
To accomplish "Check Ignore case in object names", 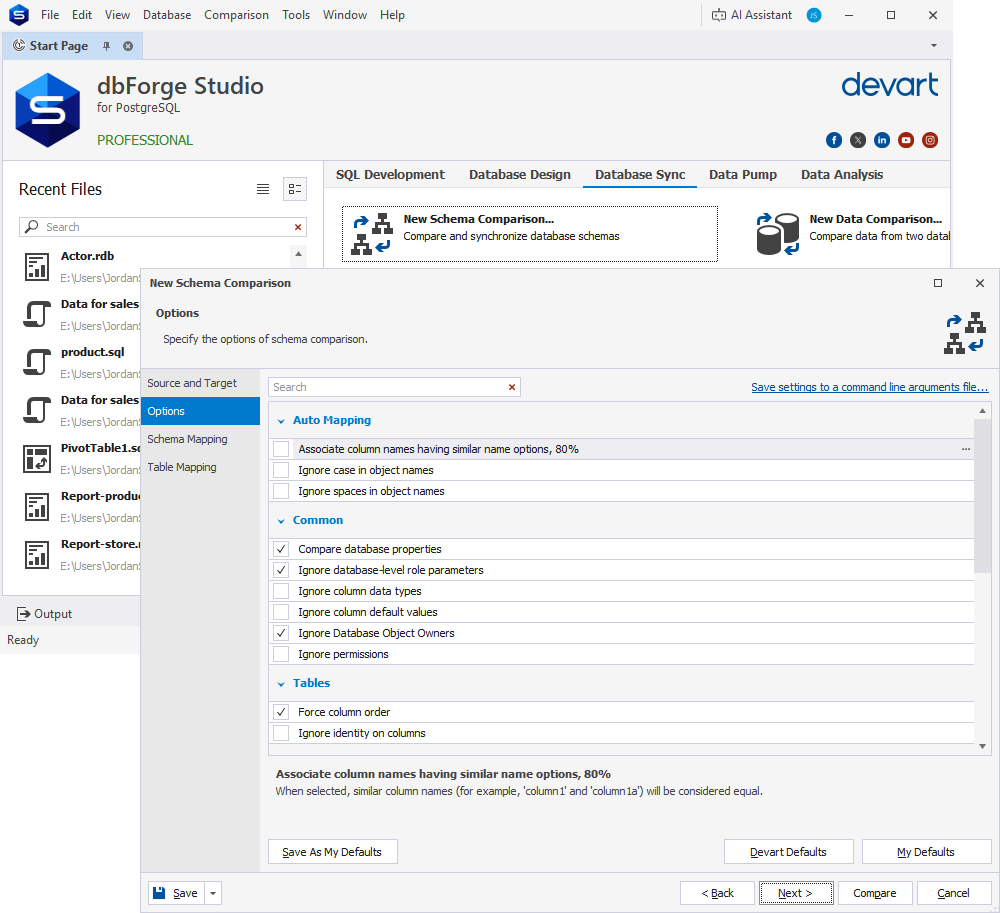I will 281,471.
